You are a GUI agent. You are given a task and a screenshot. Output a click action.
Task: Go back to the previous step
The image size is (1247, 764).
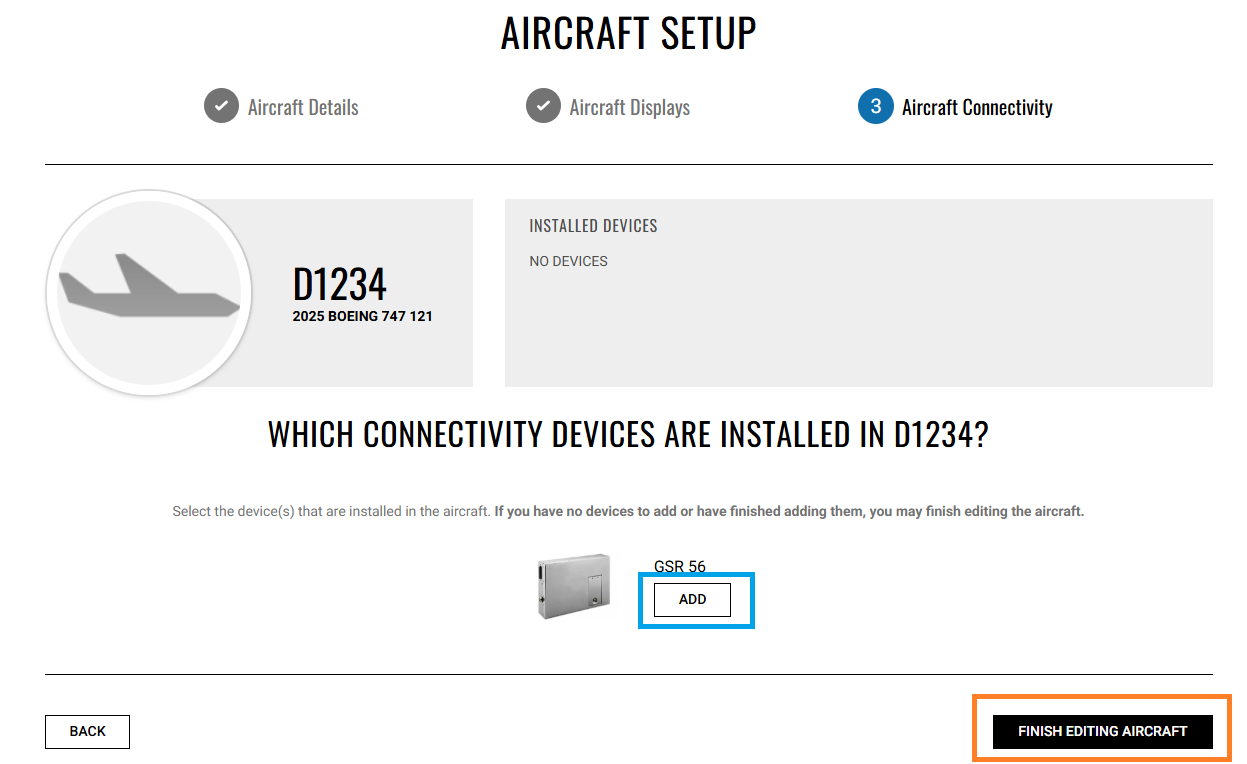point(87,732)
